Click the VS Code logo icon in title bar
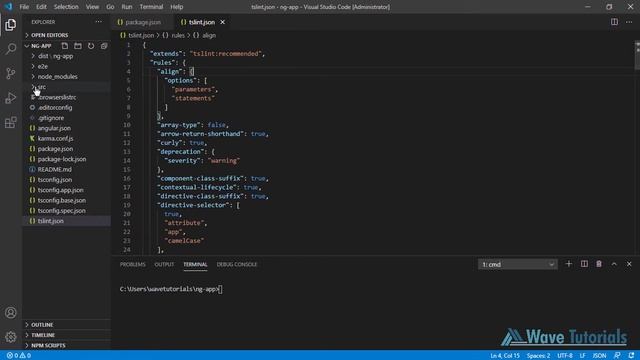Viewport: 640px width, 360px height. (x=8, y=7)
